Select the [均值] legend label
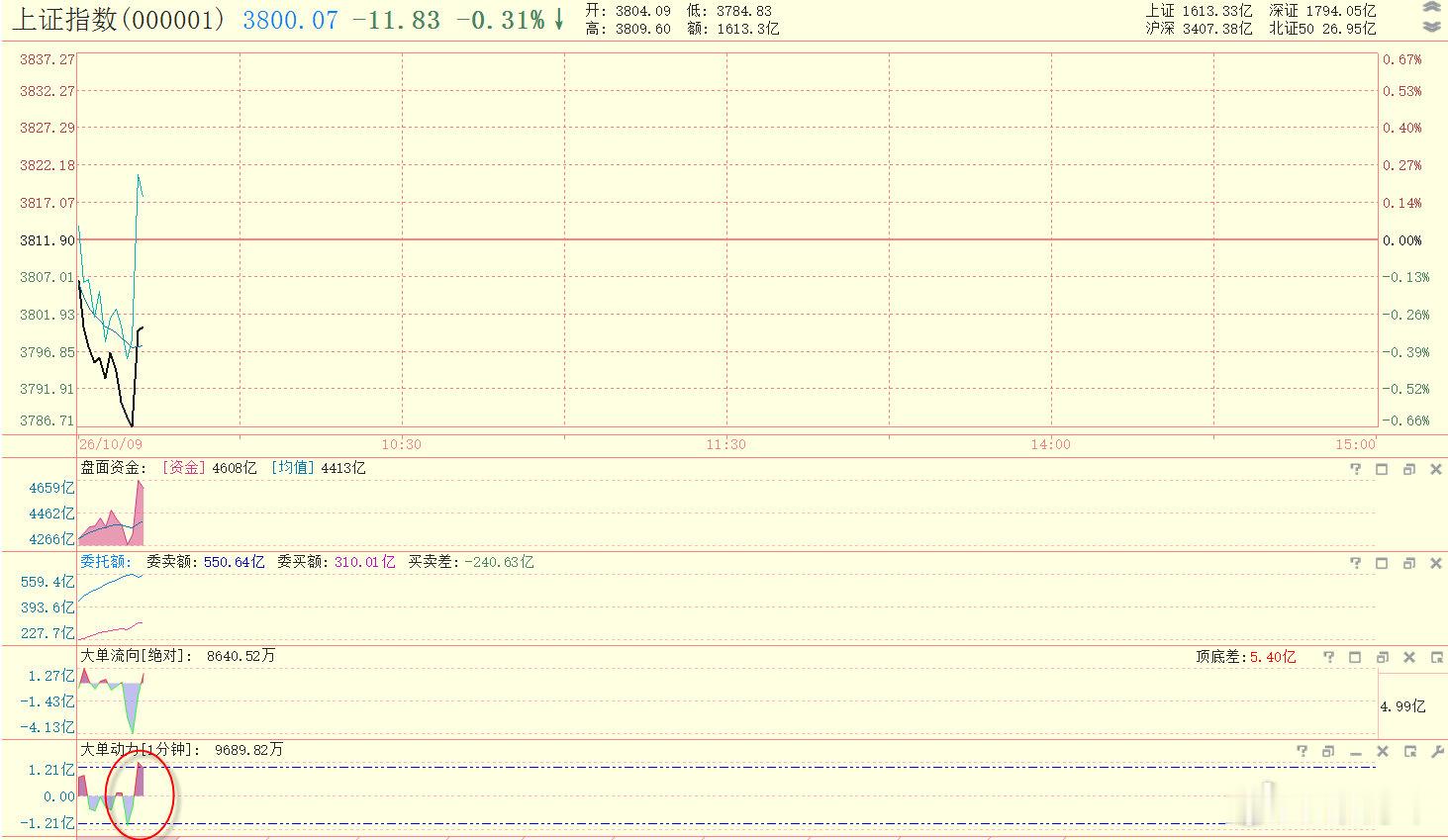This screenshot has height=840, width=1448. [293, 468]
